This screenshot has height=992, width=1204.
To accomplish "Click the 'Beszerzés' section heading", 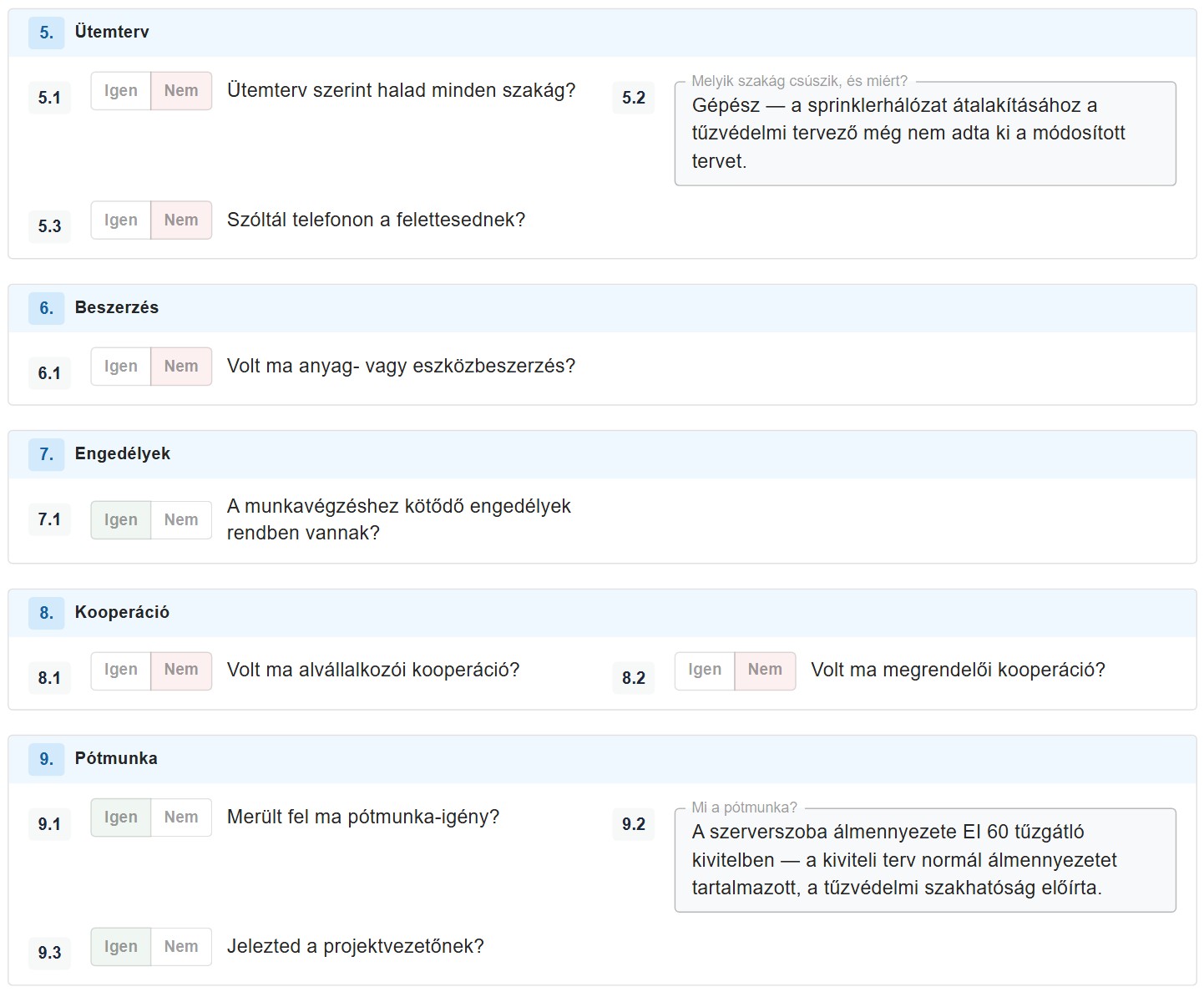I will tap(117, 308).
